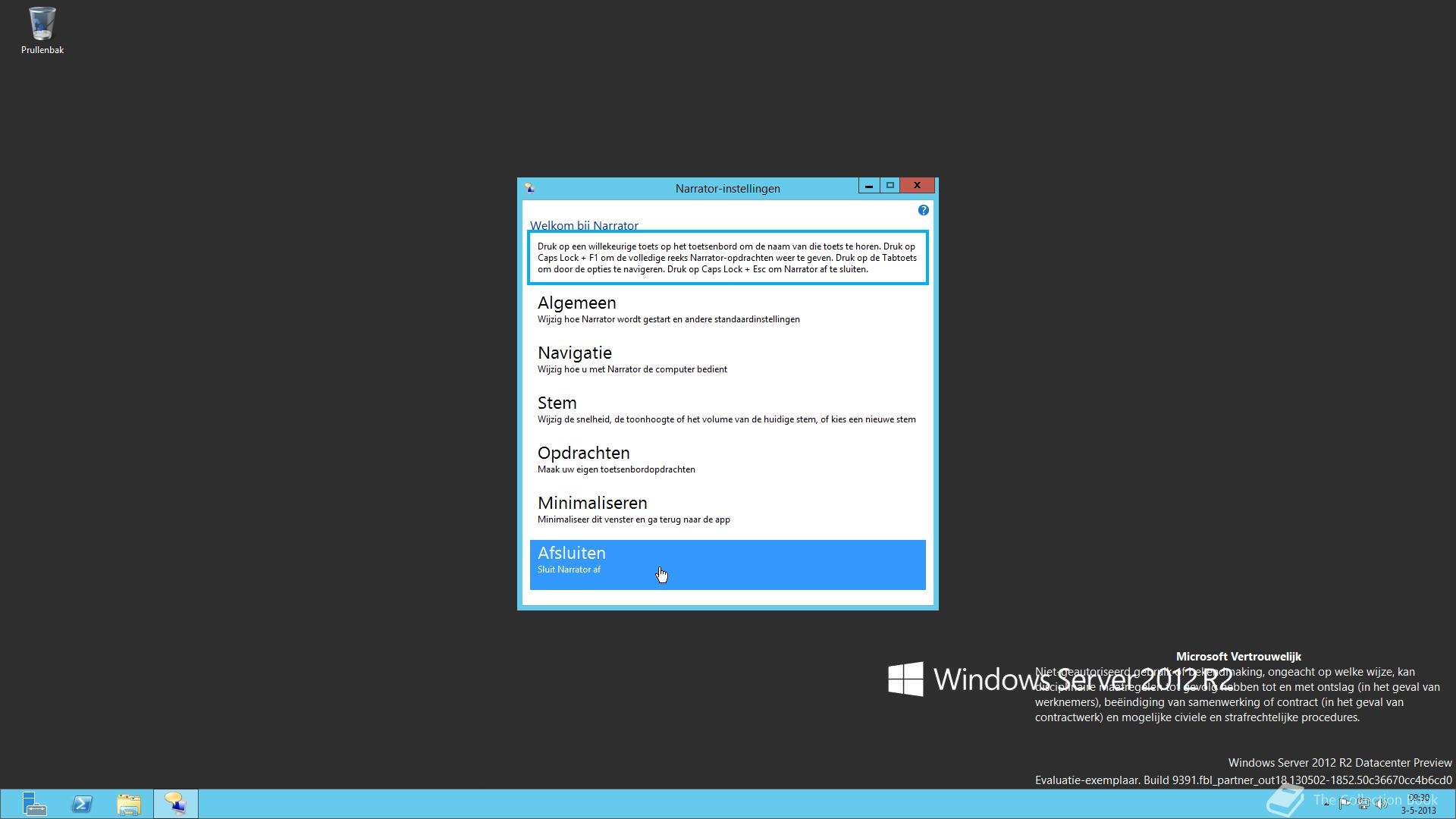Image resolution: width=1456 pixels, height=819 pixels.
Task: Close the Narrator-instellingen window
Action: click(918, 186)
